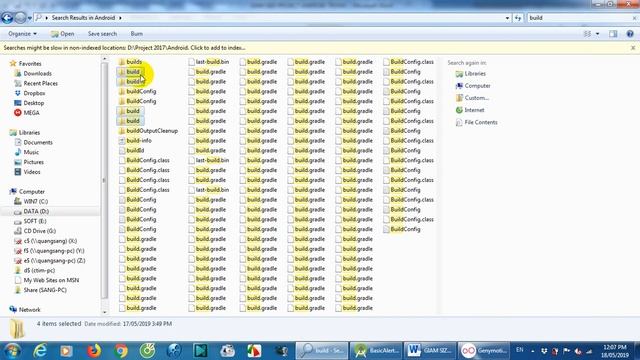Screen dimensions: 640x360
Task: Open CD Drive (G:)
Action: click(x=39, y=231)
